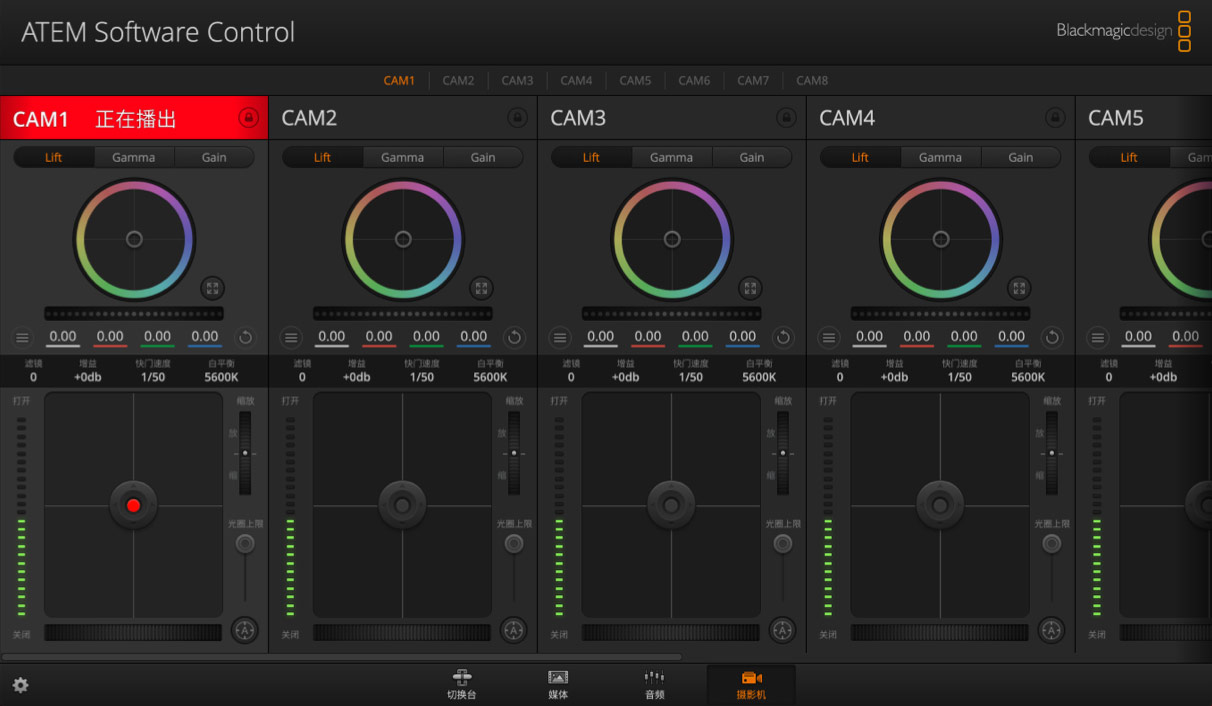1212x706 pixels.
Task: Open CAM1 settings hamburger menu
Action: pyautogui.click(x=22, y=337)
